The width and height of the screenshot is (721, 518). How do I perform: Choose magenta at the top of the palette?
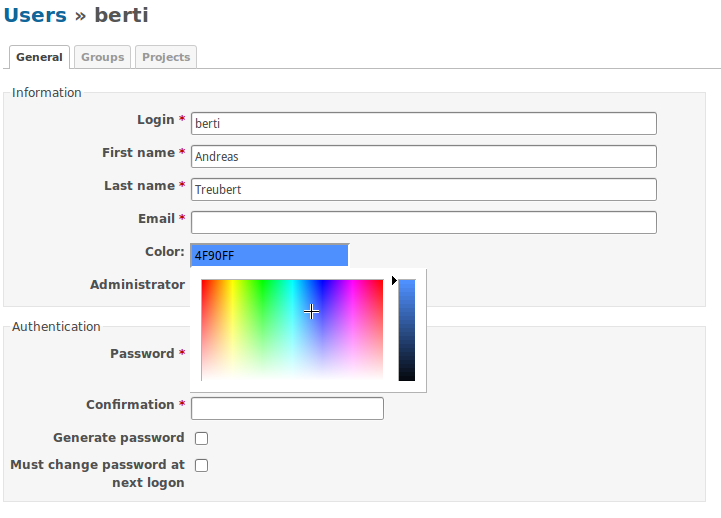(352, 283)
